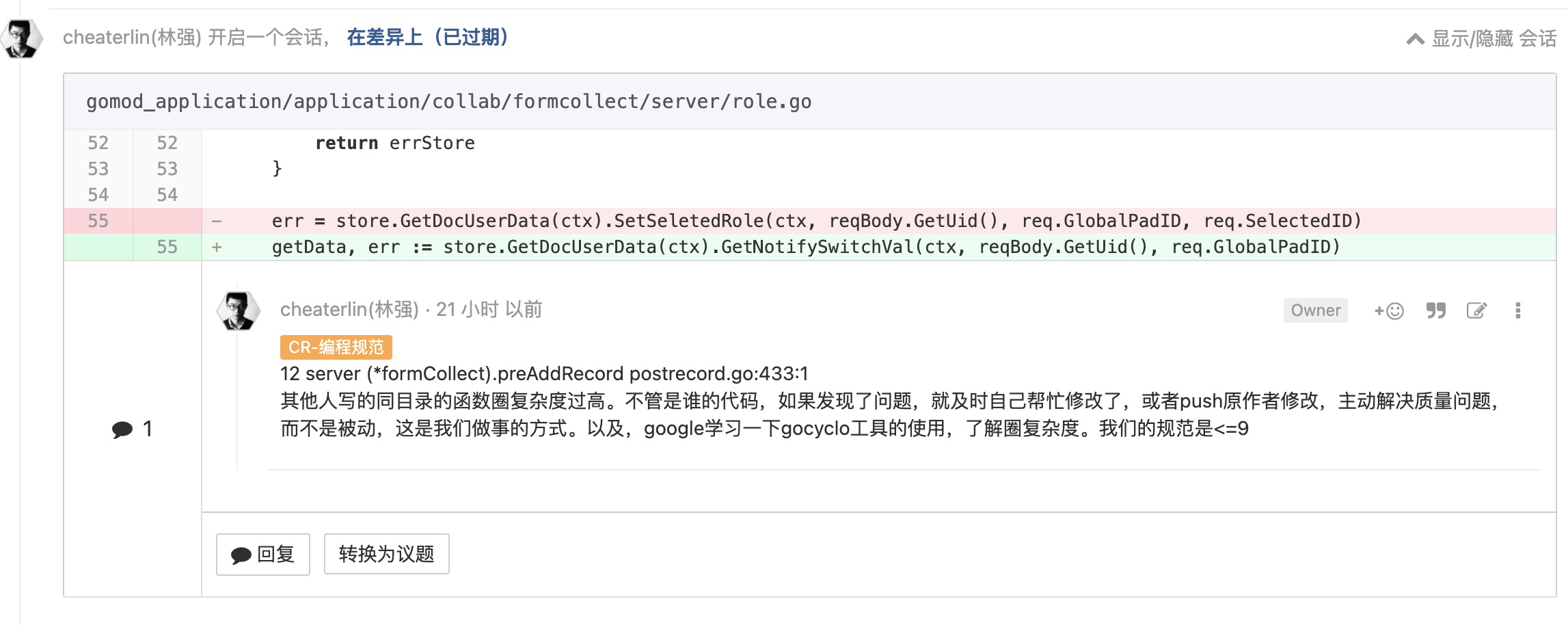Click the 21 小时 以前 timestamp
This screenshot has height=625, width=1568.
tap(489, 310)
